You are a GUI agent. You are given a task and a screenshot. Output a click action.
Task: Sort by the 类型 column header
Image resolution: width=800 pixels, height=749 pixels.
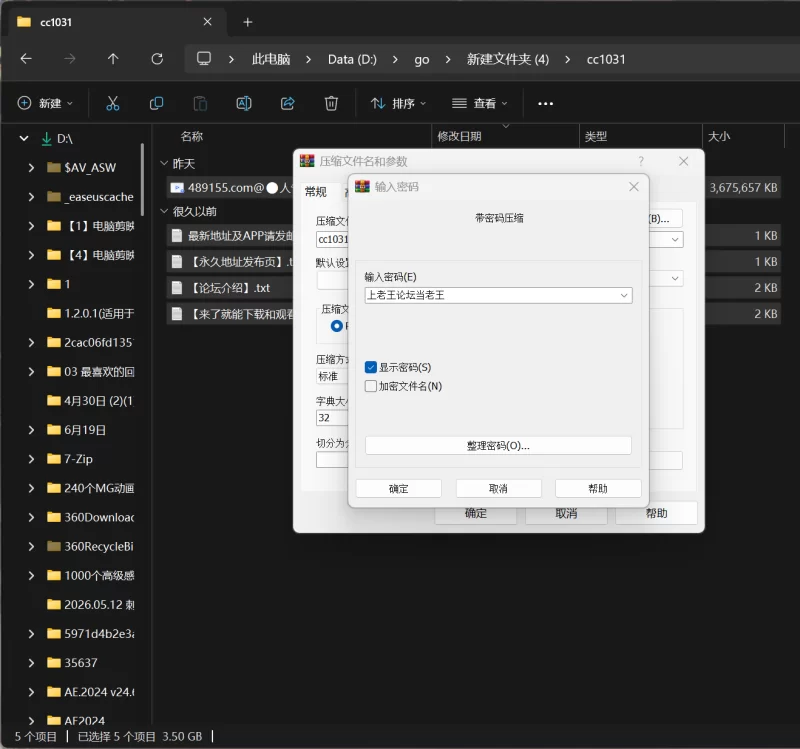[x=596, y=136]
